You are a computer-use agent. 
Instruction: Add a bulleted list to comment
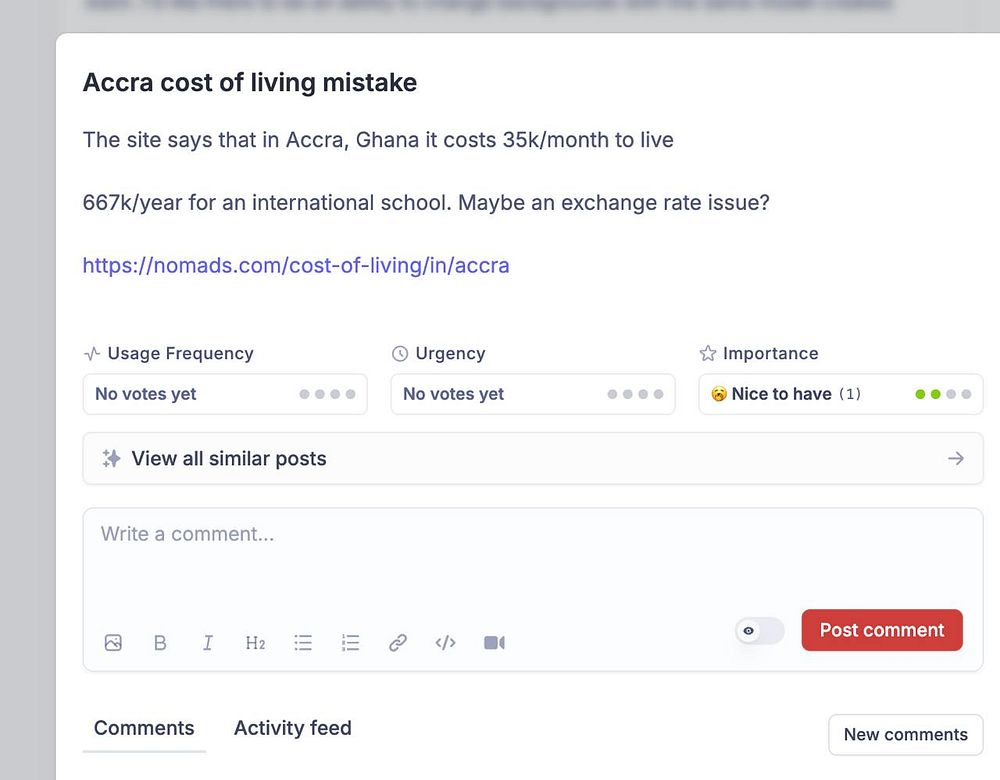[x=303, y=643]
